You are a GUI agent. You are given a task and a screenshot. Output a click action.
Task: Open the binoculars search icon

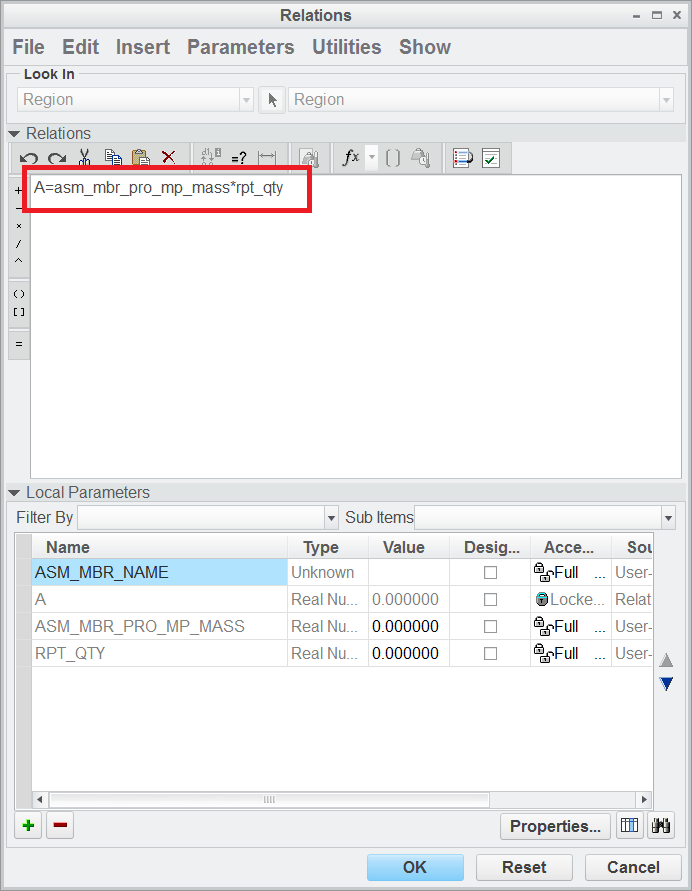coord(661,826)
